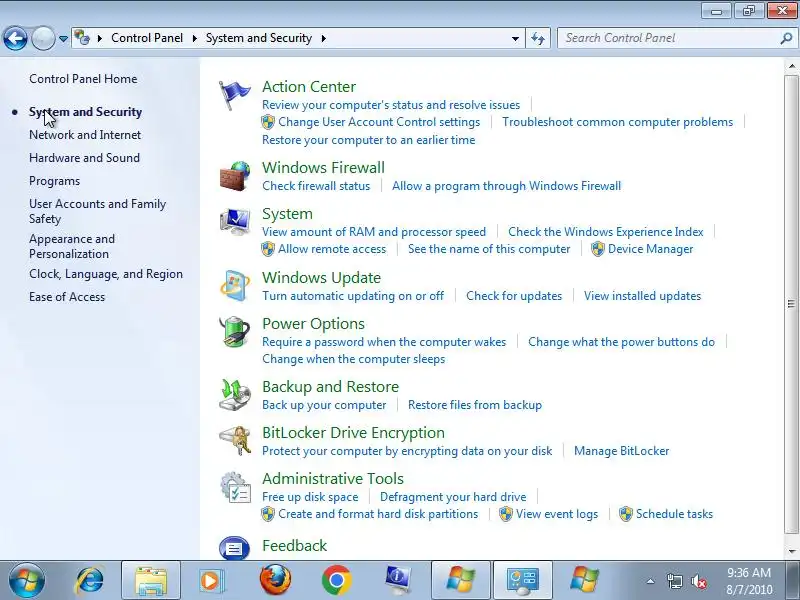Open the address bar history dropdown
This screenshot has height=600, width=800.
pyautogui.click(x=515, y=38)
